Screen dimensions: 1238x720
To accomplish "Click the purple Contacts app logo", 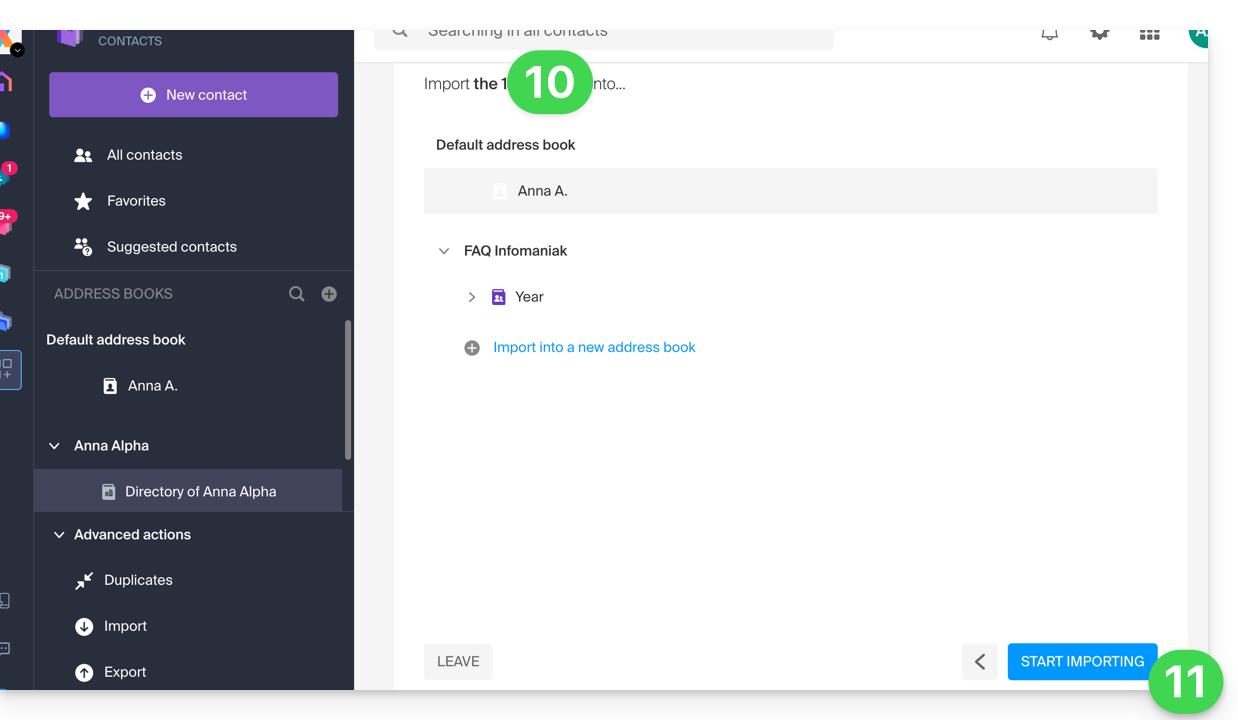I will [69, 38].
